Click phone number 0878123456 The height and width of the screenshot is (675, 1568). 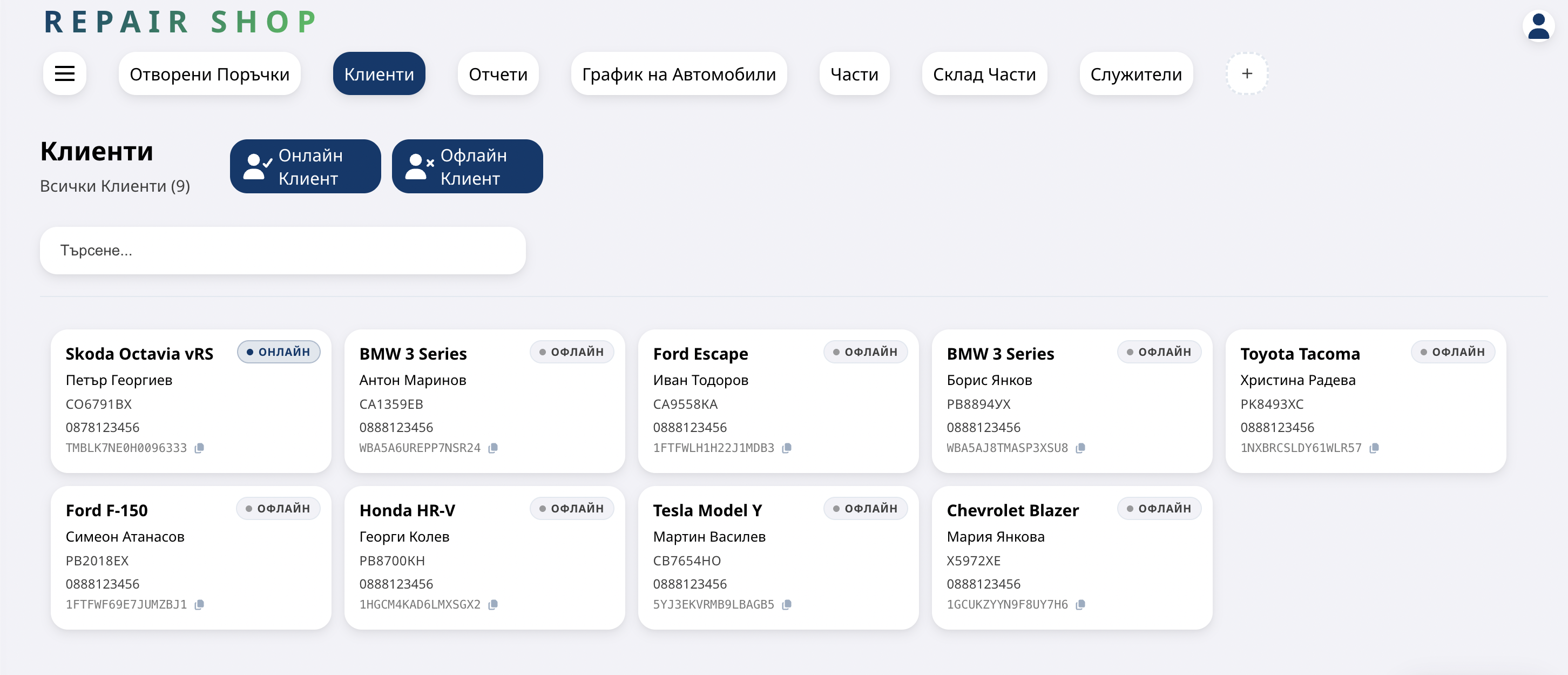point(102,427)
